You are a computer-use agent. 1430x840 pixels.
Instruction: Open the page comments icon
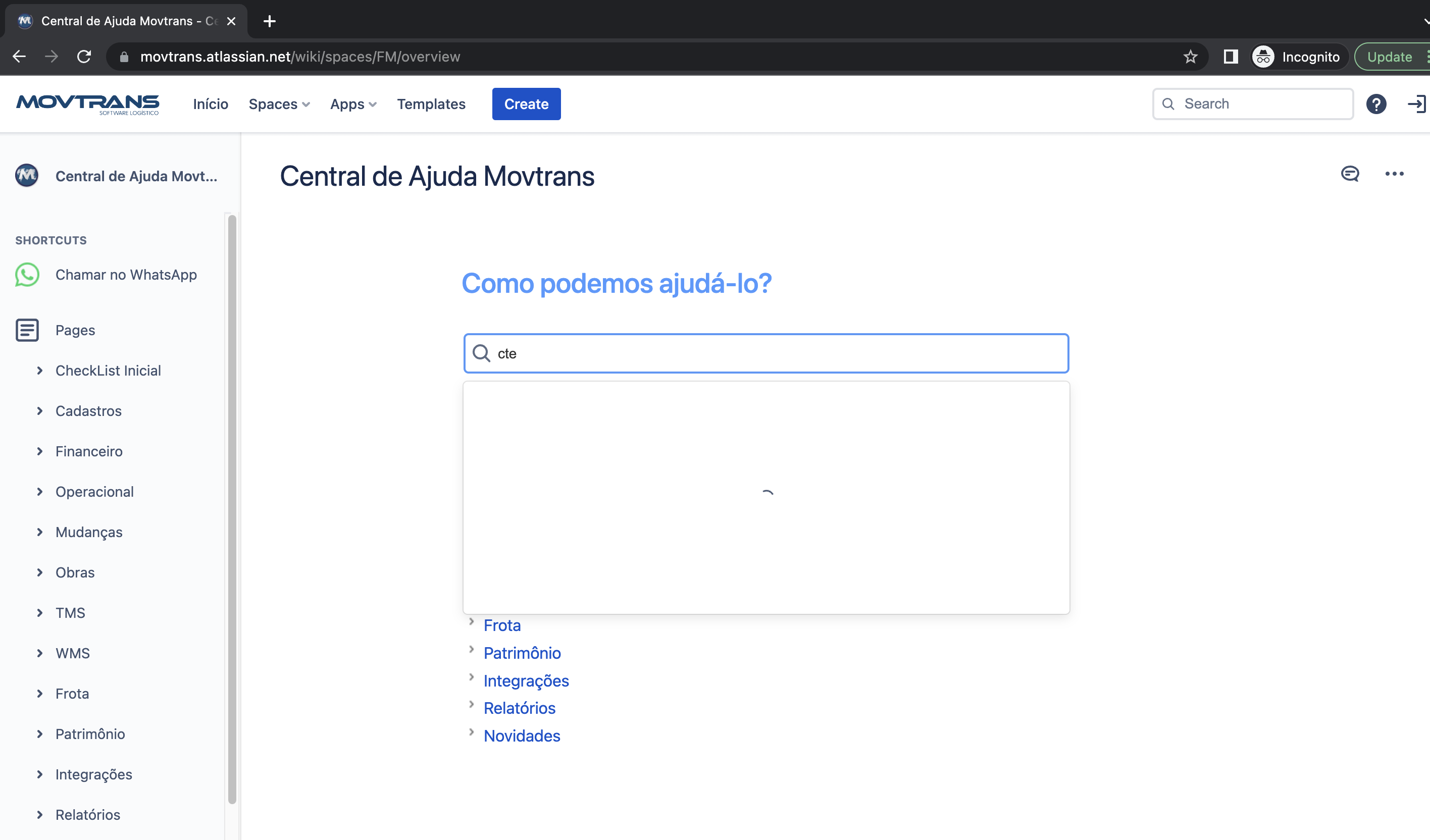click(x=1350, y=174)
